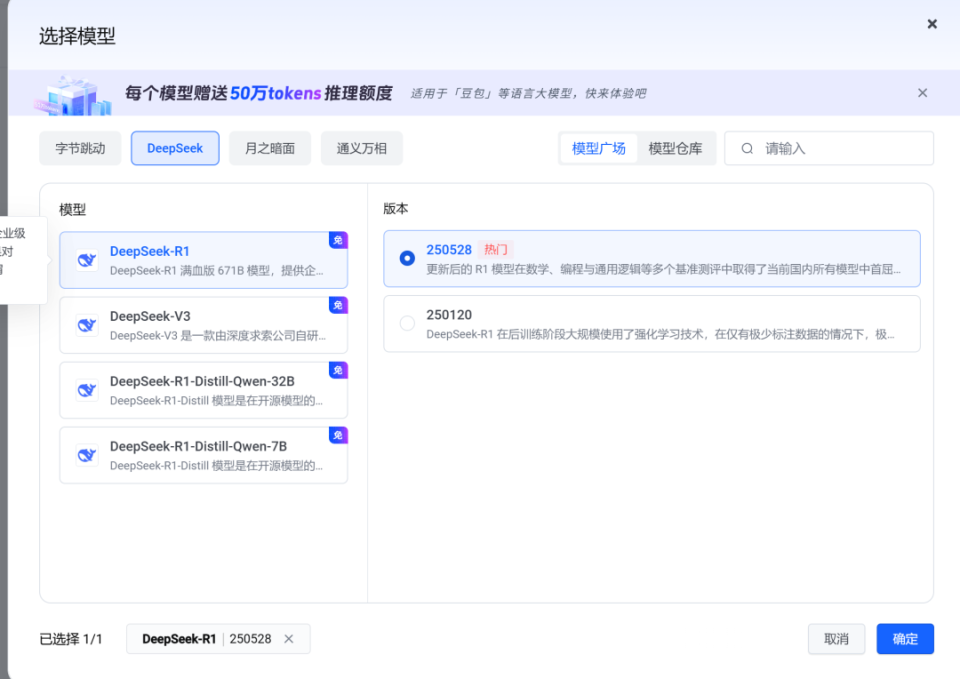Click the 模型 column heading
This screenshot has width=960, height=679.
(72, 209)
